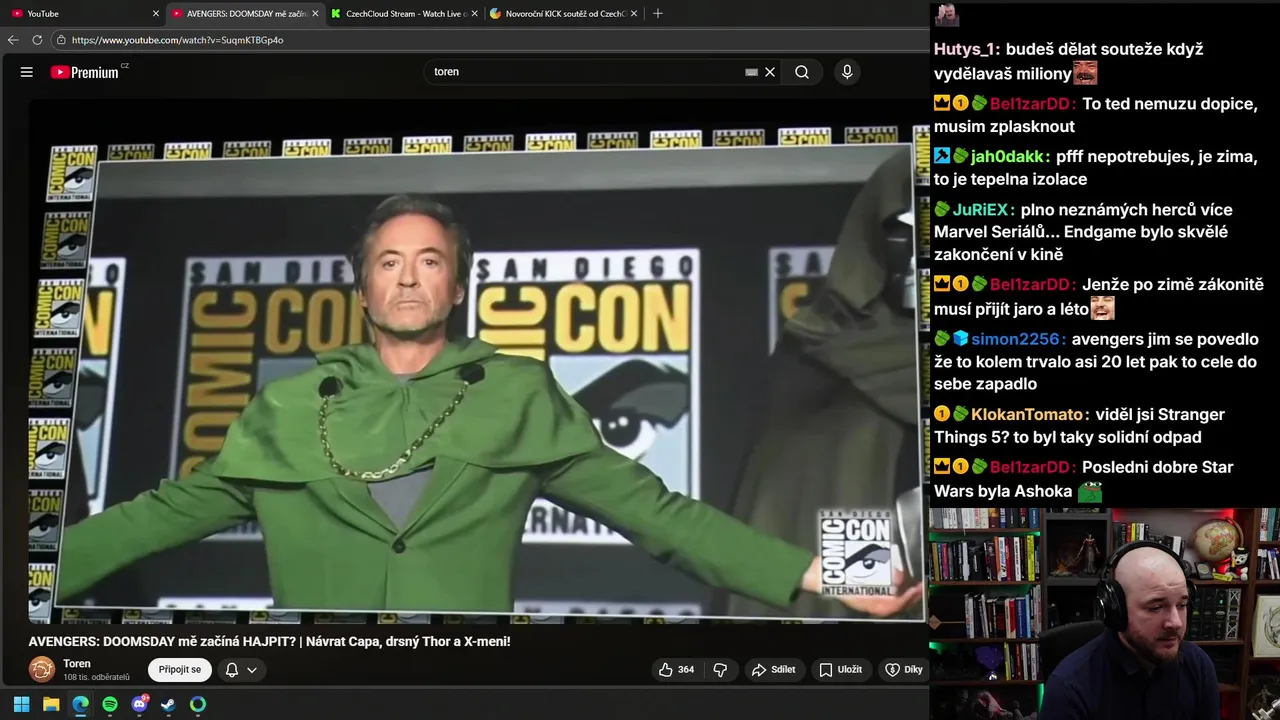This screenshot has width=1280, height=720.
Task: Close the first YouTube tab
Action: 156,14
